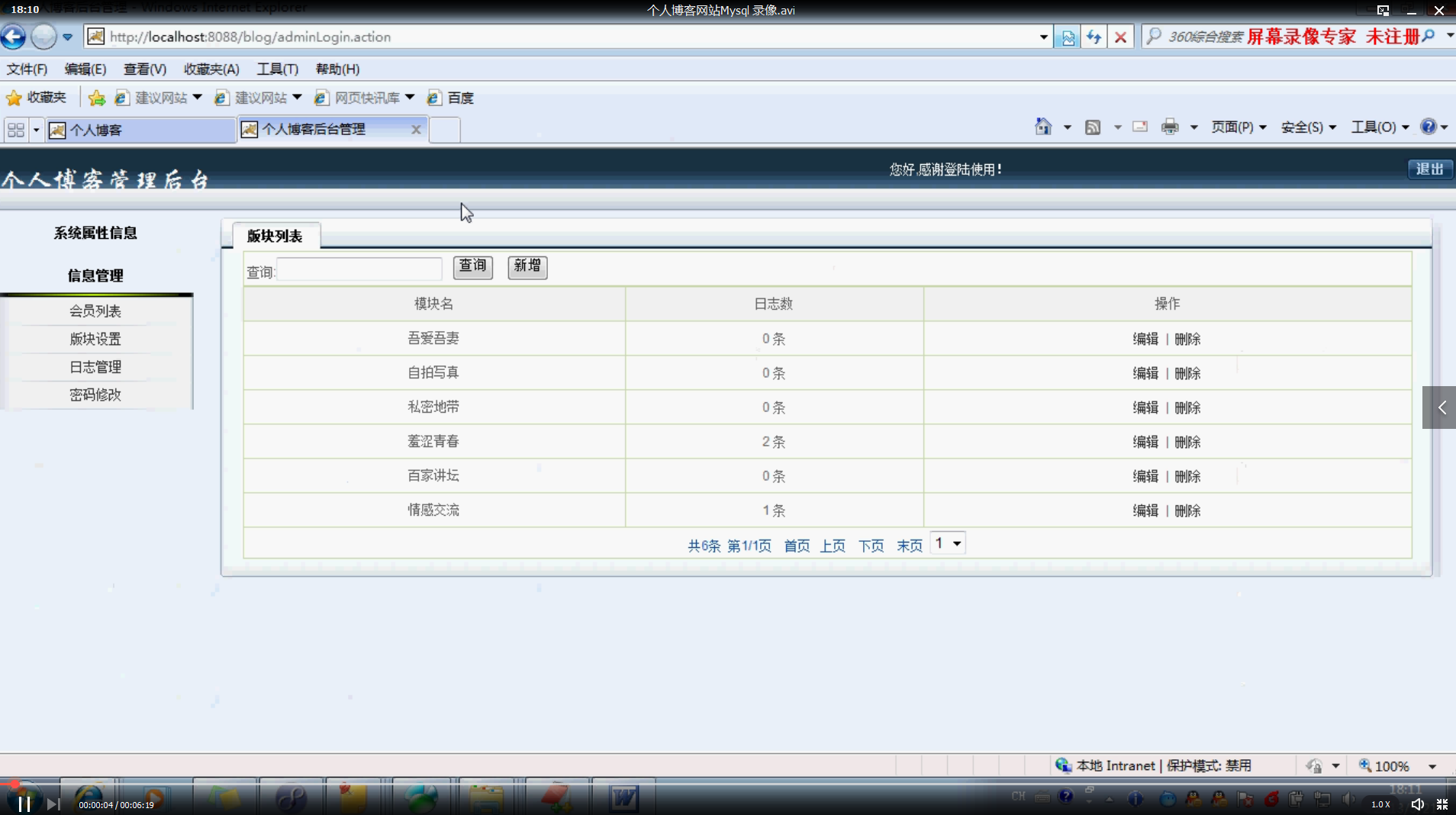Open the 工具(T) menu
This screenshot has width=1456, height=815.
pos(277,69)
